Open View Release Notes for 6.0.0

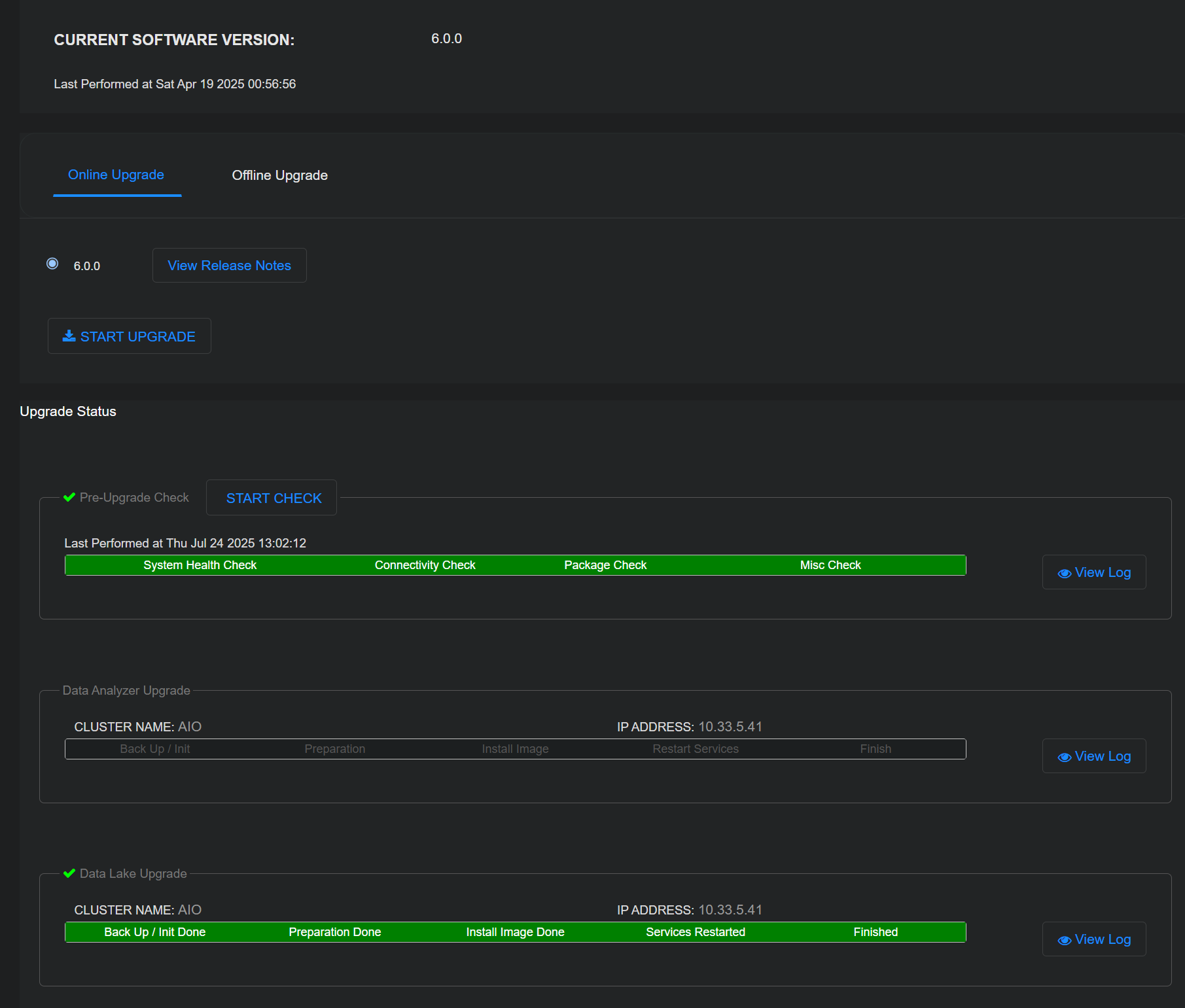coord(229,266)
